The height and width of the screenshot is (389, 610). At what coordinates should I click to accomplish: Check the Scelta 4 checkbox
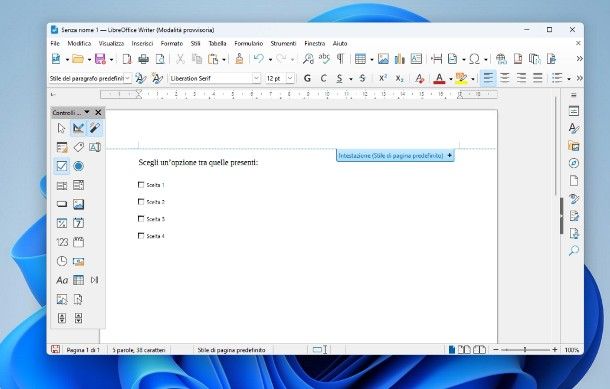point(141,236)
